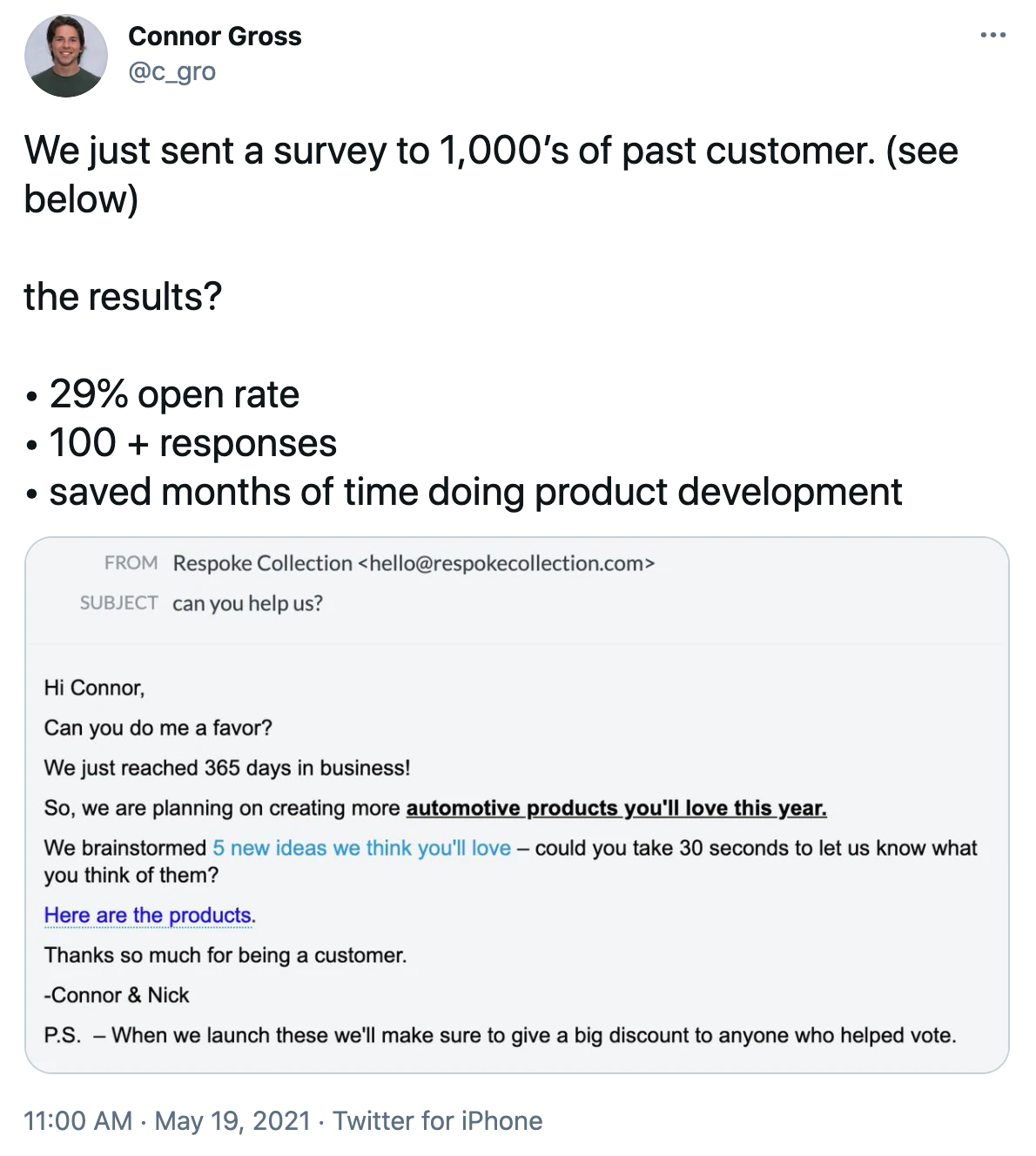The width and height of the screenshot is (1036, 1156).
Task: Click the "can you help us?" subject line
Action: coord(247,603)
